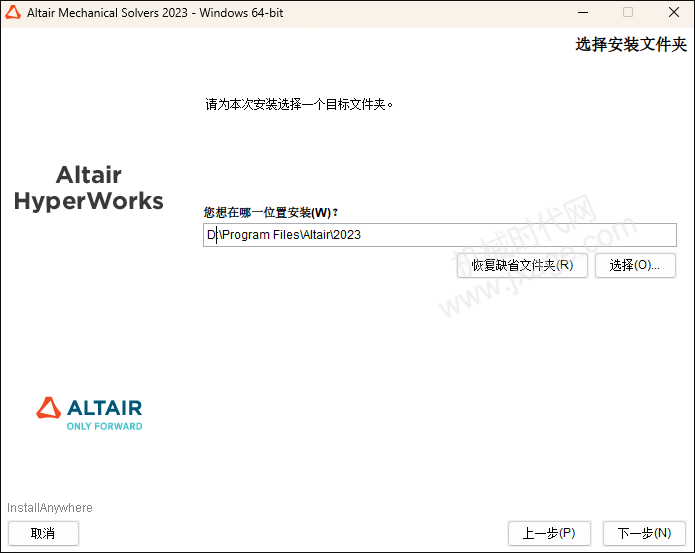Click the 选择安装文件夹 heading text

point(631,45)
